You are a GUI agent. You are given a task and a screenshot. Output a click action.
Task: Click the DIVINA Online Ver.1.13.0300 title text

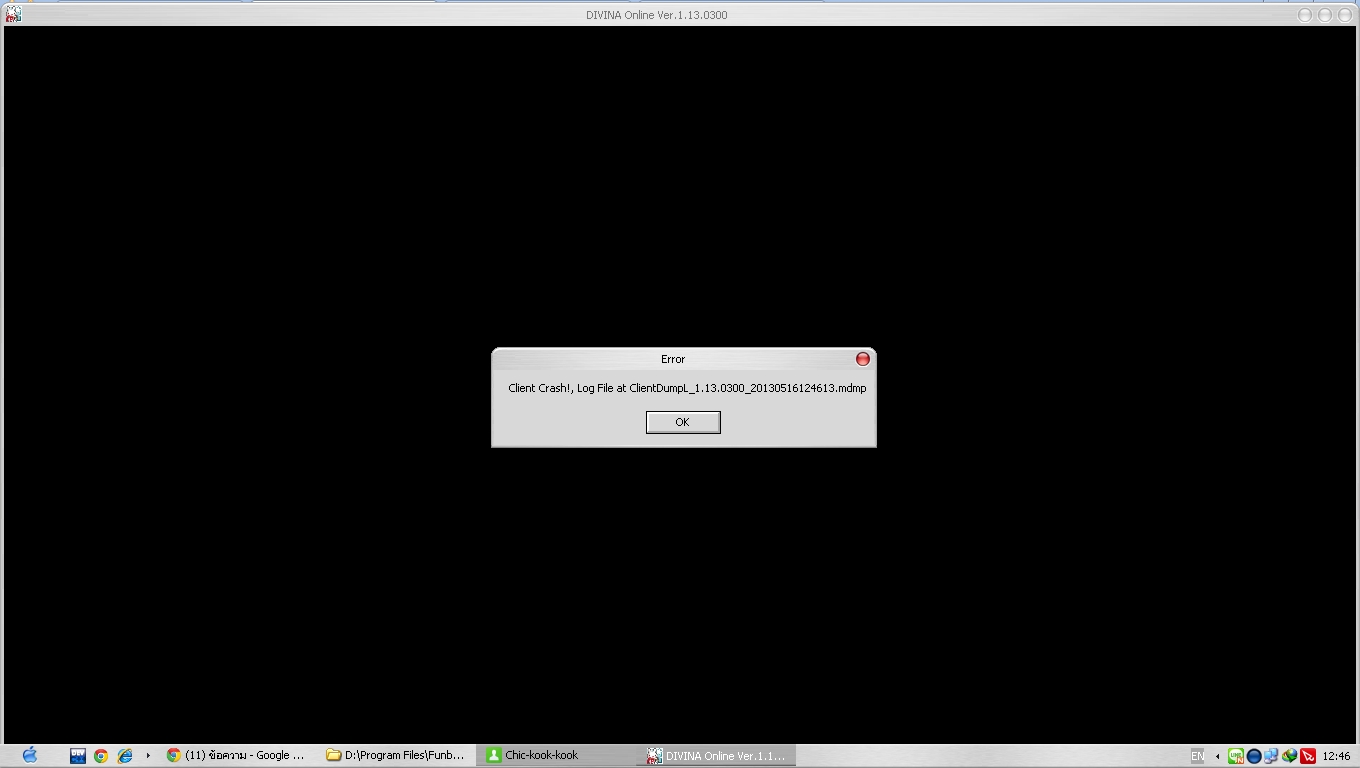tap(657, 15)
